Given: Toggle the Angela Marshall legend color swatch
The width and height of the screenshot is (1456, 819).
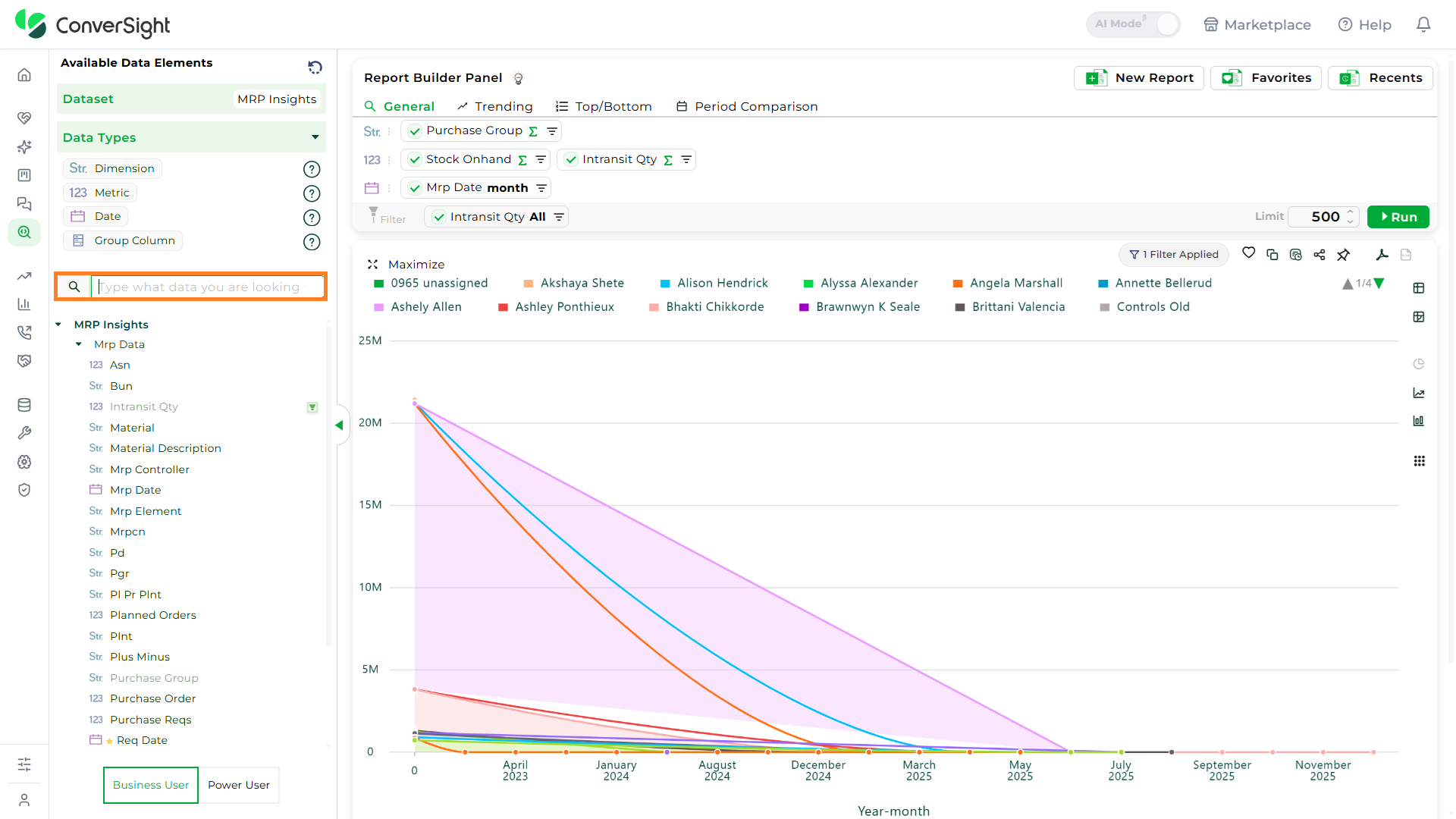Looking at the screenshot, I should pyautogui.click(x=958, y=284).
